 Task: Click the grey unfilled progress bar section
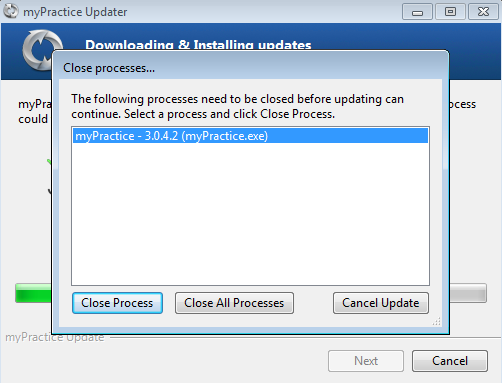coord(468,293)
